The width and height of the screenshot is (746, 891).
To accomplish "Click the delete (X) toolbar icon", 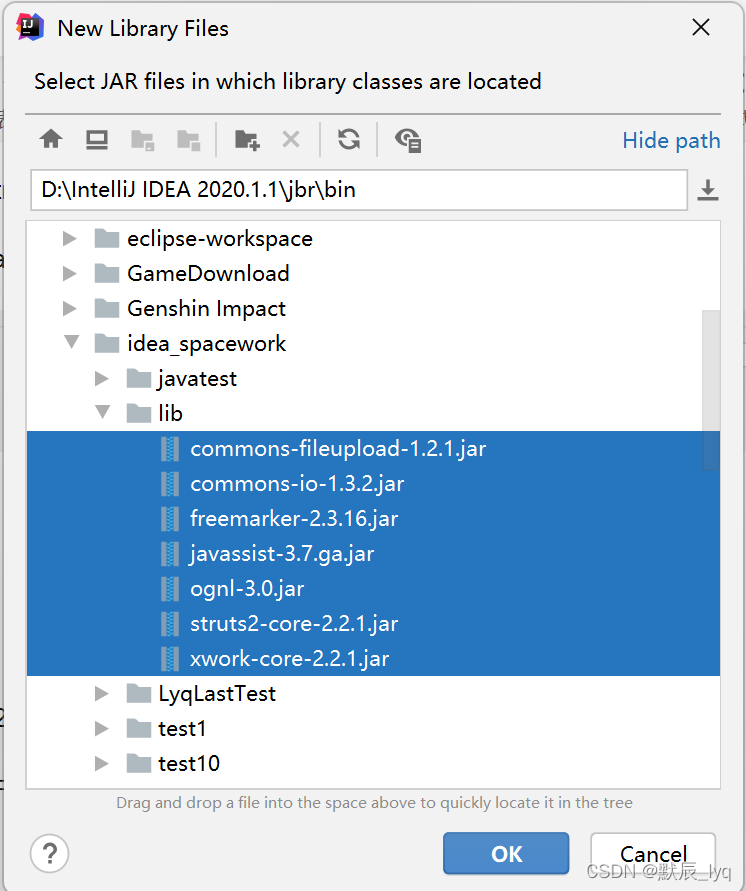I will click(290, 140).
